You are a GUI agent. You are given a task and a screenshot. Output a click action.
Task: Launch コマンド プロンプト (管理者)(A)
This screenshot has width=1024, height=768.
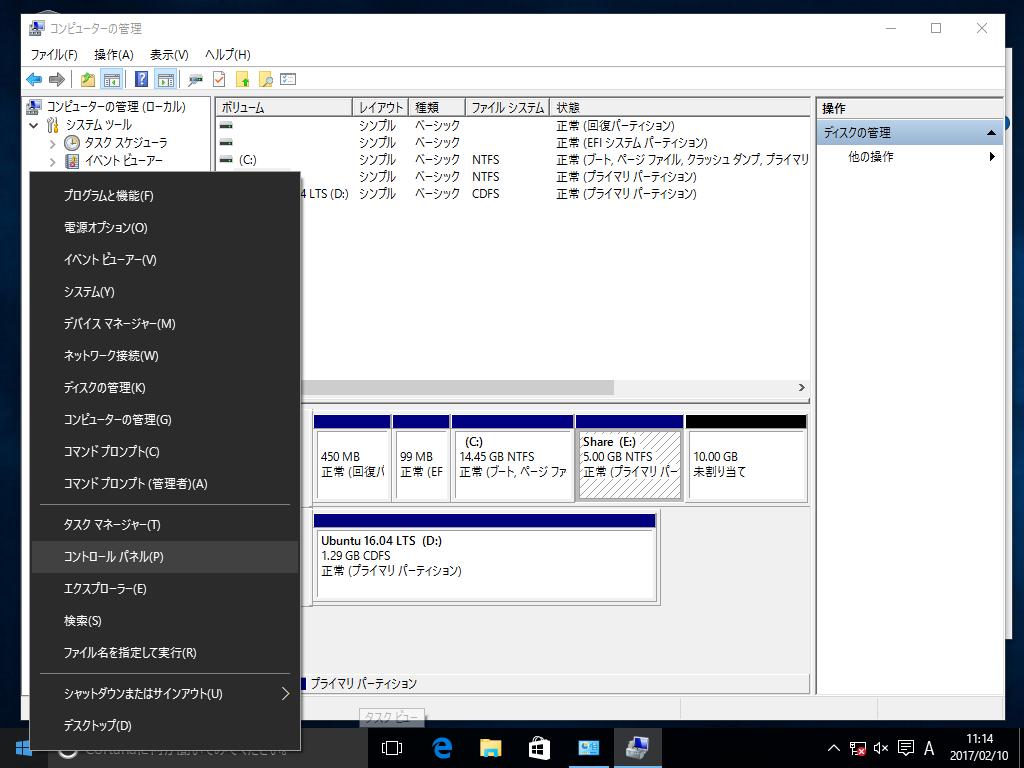point(165,483)
